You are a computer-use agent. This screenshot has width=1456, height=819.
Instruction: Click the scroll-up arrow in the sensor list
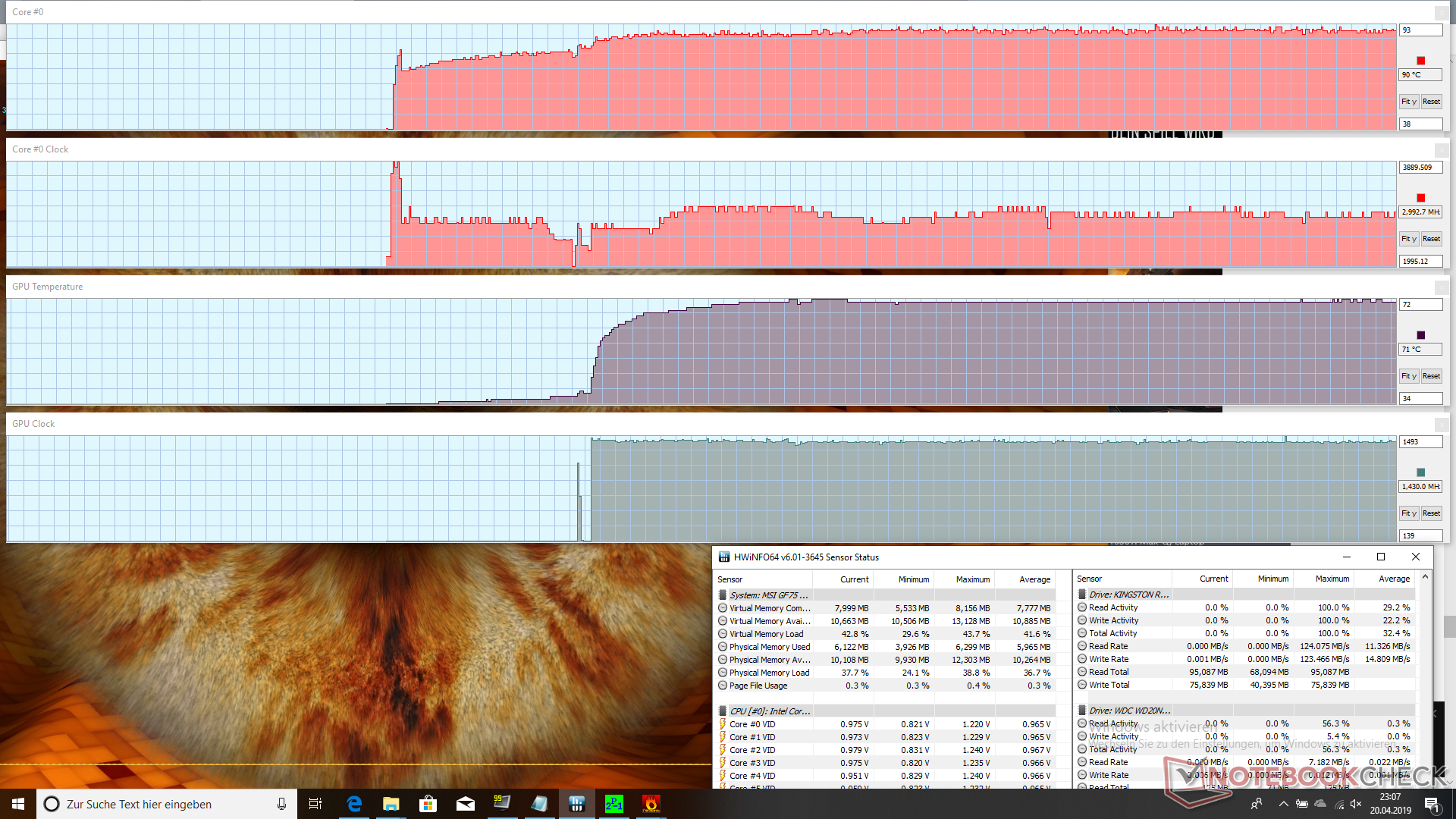(x=1425, y=577)
